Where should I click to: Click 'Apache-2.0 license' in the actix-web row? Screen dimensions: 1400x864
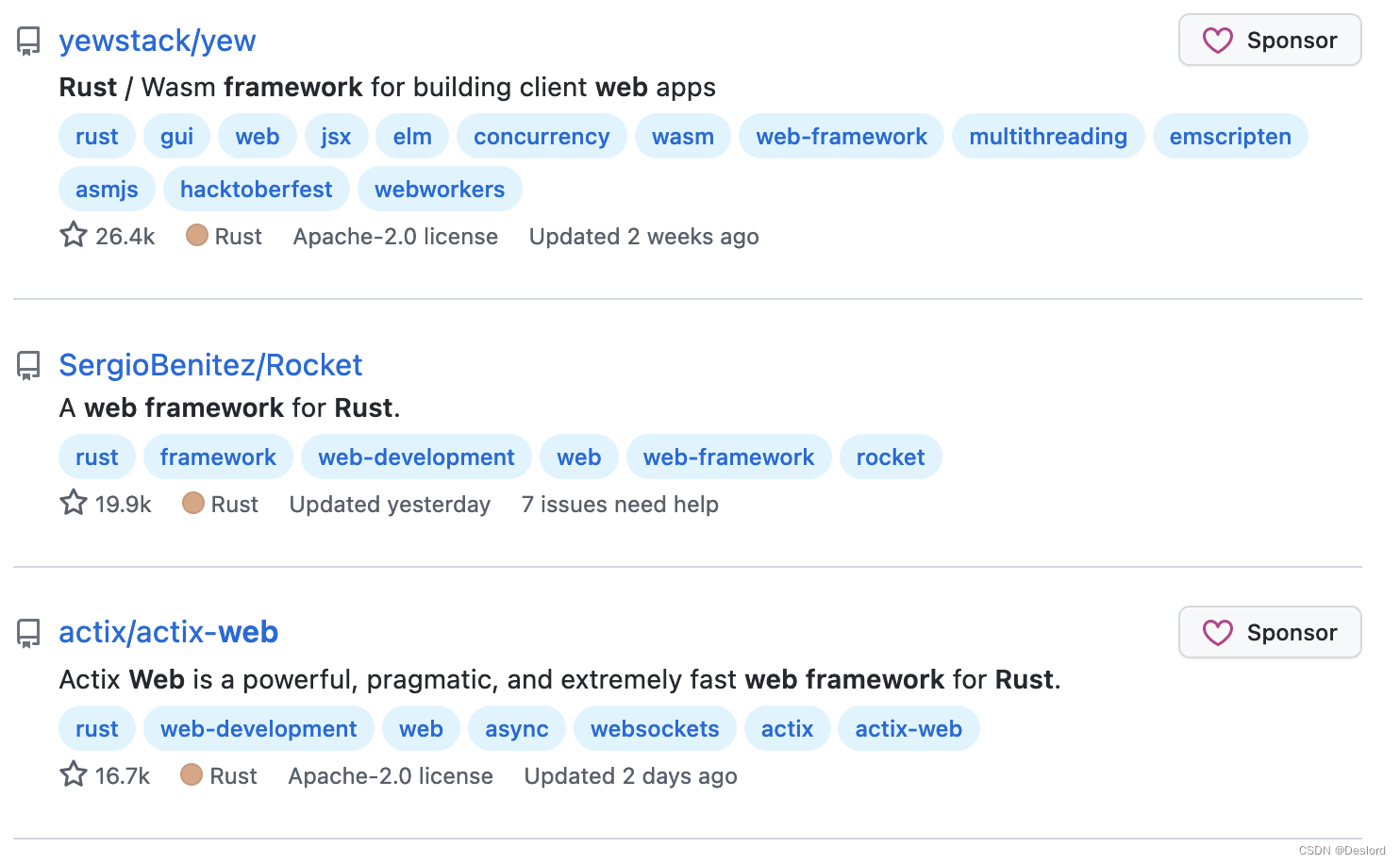click(x=391, y=775)
